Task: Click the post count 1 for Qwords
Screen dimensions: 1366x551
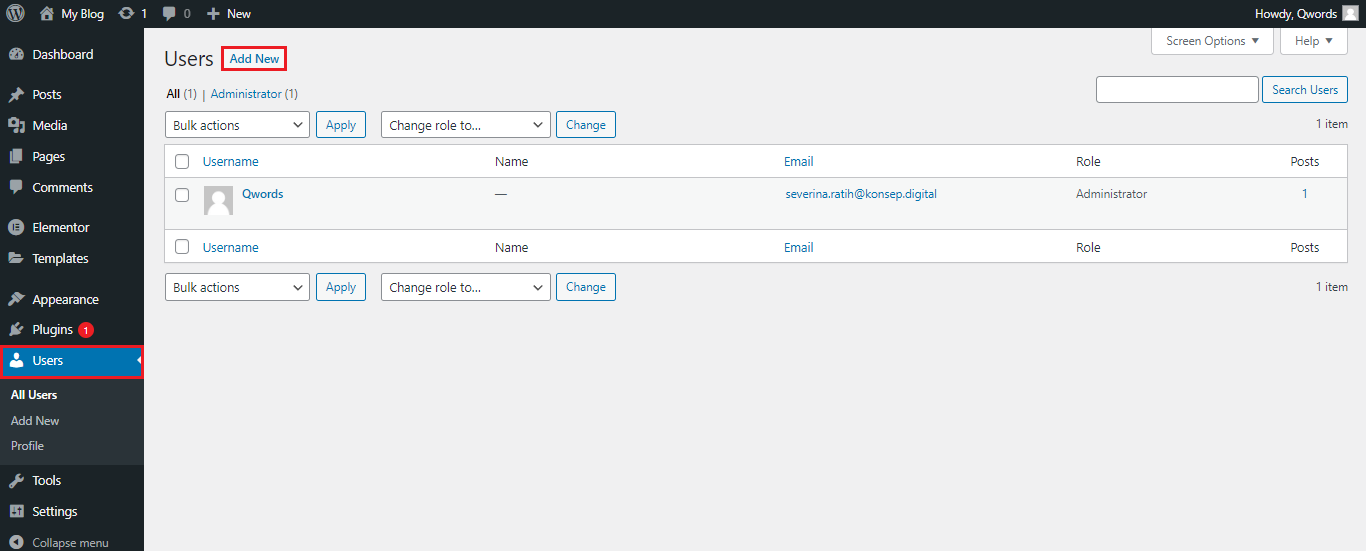Action: click(x=1305, y=194)
